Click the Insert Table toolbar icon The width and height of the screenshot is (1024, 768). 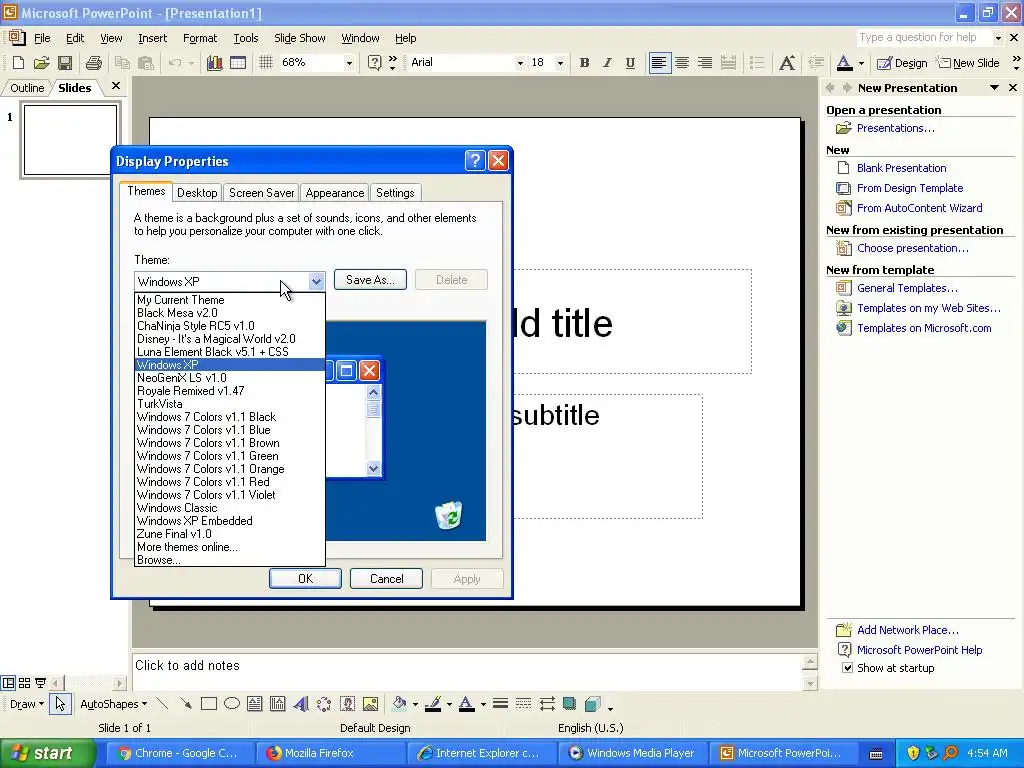pyautogui.click(x=238, y=63)
